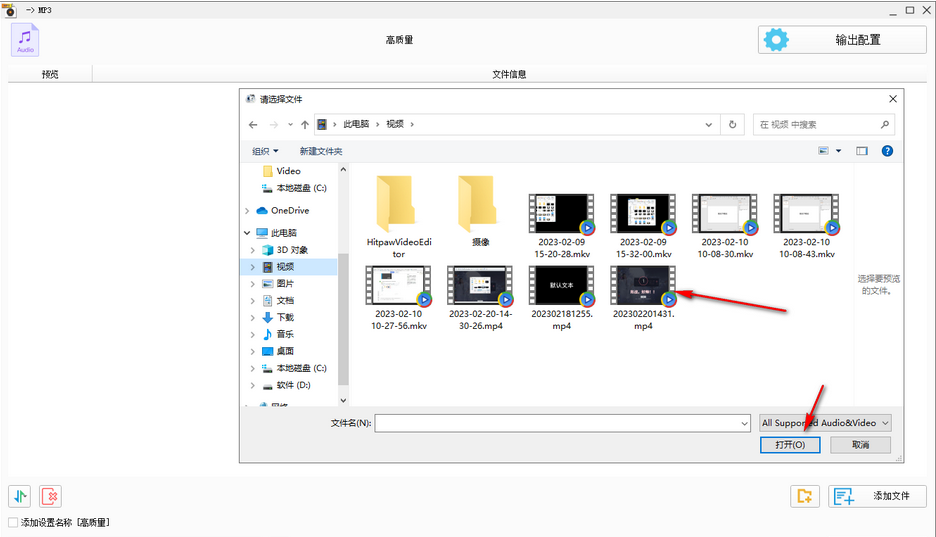This screenshot has width=936, height=537.
Task: Click the 输出配置 gear button
Action: (841, 40)
